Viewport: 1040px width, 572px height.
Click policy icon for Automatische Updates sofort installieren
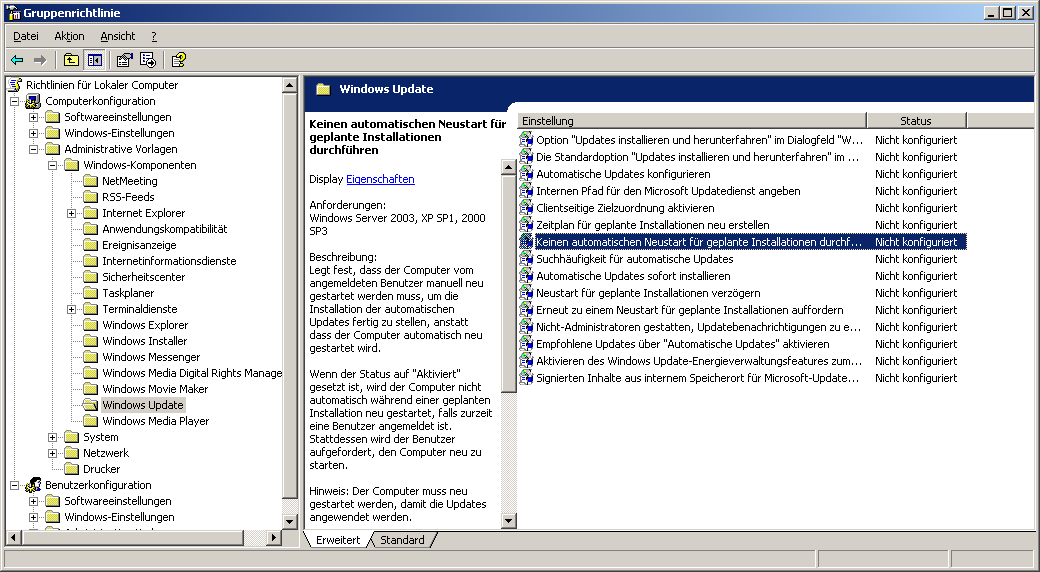(x=526, y=276)
